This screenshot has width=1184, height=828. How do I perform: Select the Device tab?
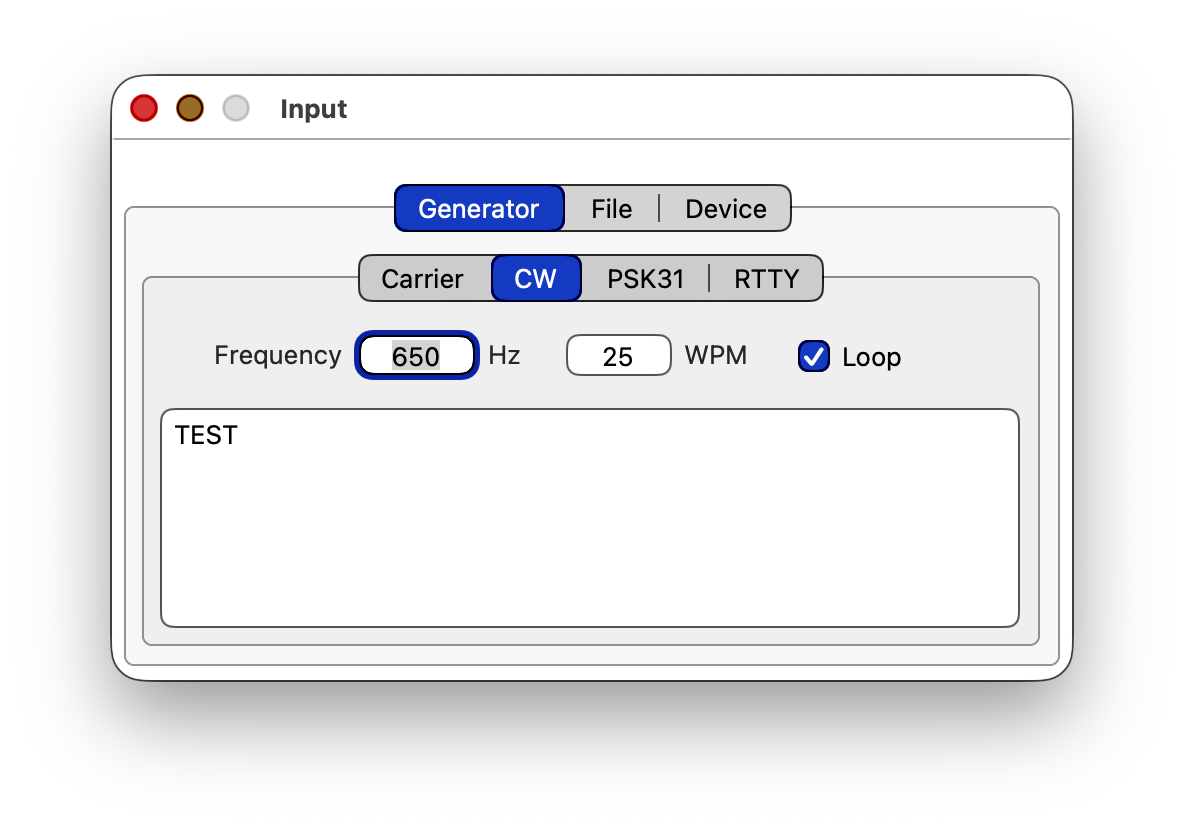point(725,209)
